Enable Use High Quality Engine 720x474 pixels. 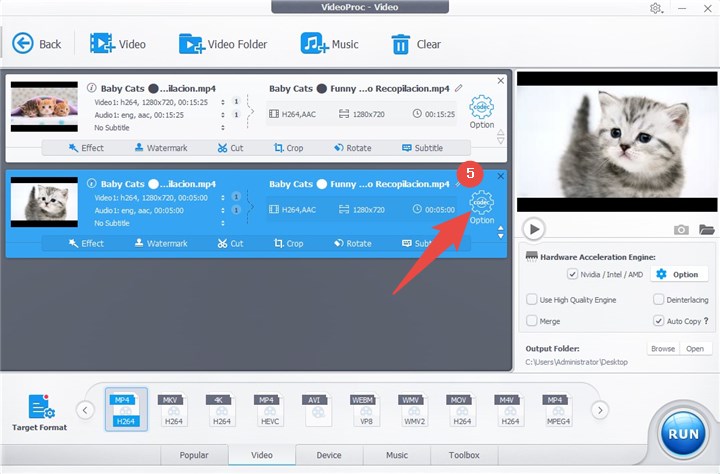532,299
